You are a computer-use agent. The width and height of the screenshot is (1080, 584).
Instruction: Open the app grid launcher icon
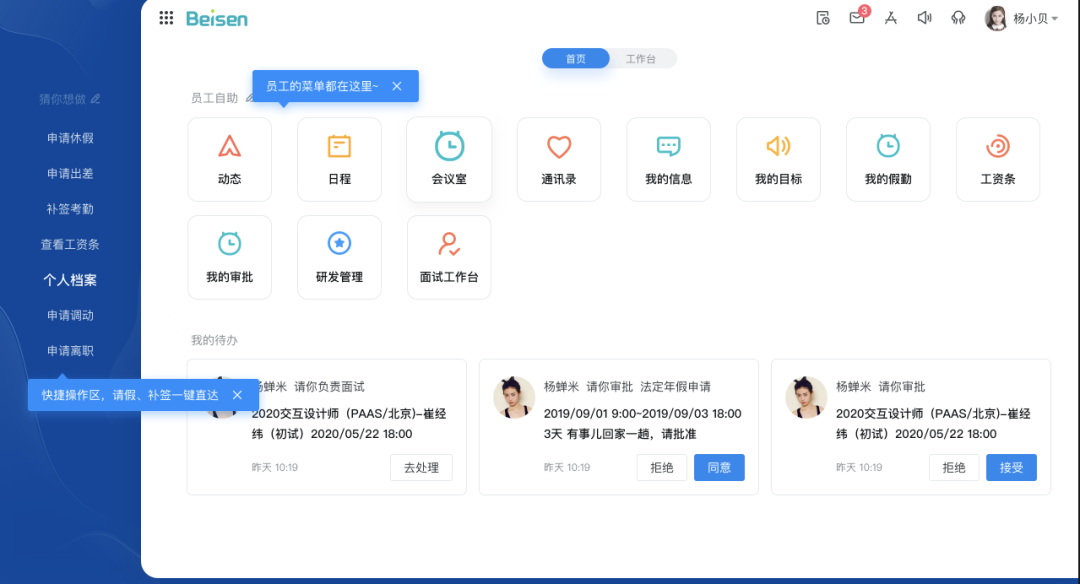click(x=166, y=18)
